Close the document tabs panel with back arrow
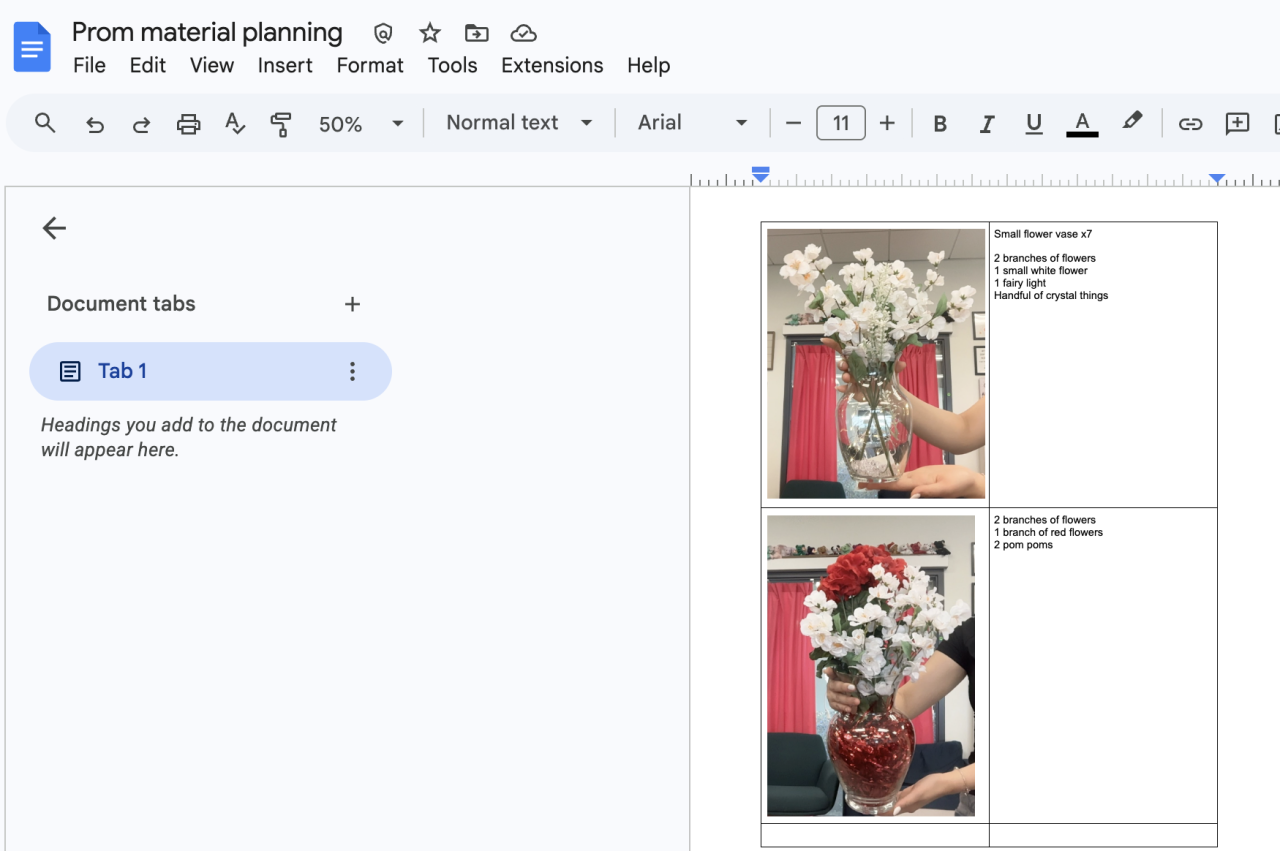 pyautogui.click(x=54, y=228)
